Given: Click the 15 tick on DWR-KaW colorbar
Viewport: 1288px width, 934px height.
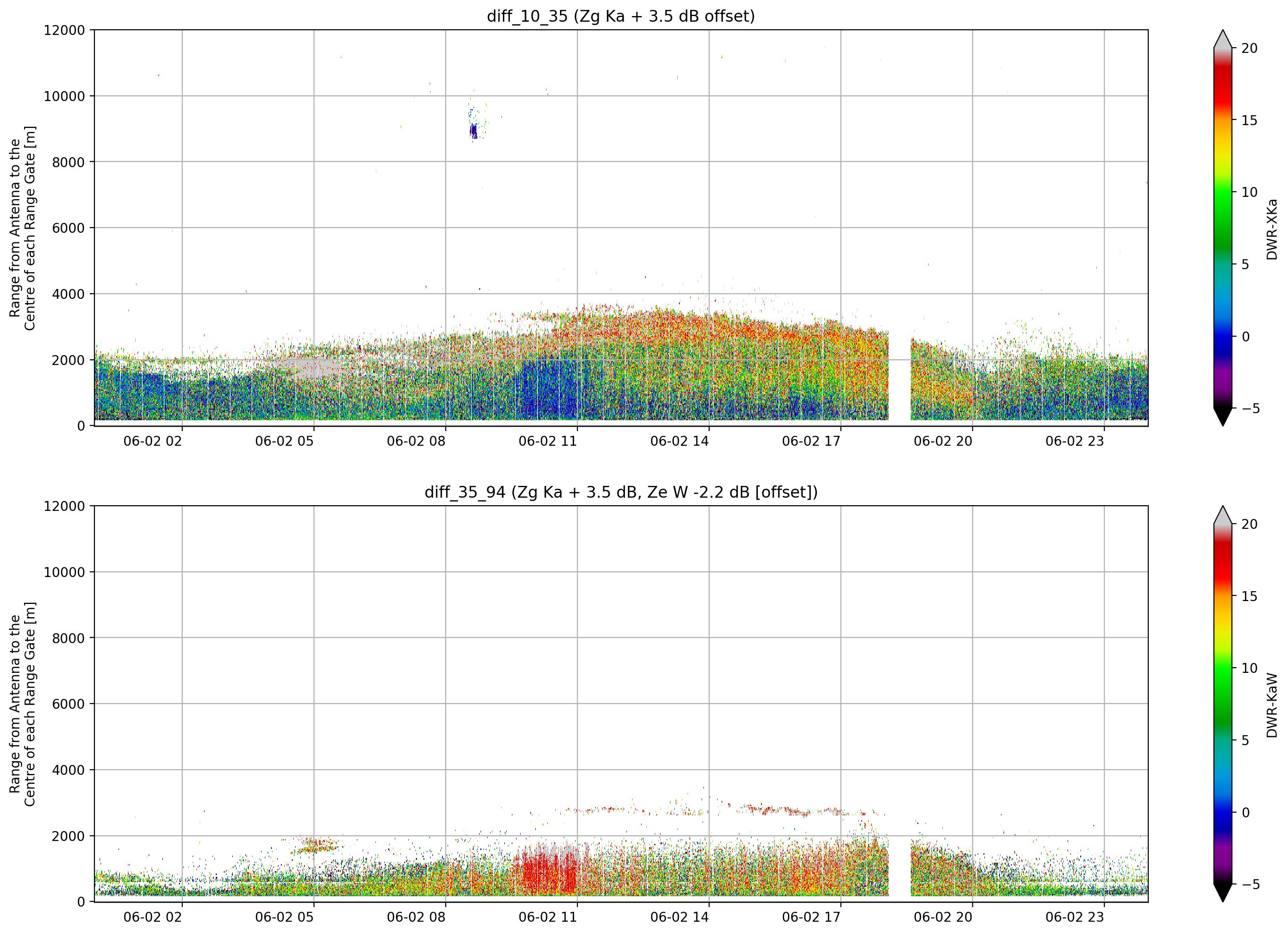Looking at the screenshot, I should pyautogui.click(x=1249, y=596).
